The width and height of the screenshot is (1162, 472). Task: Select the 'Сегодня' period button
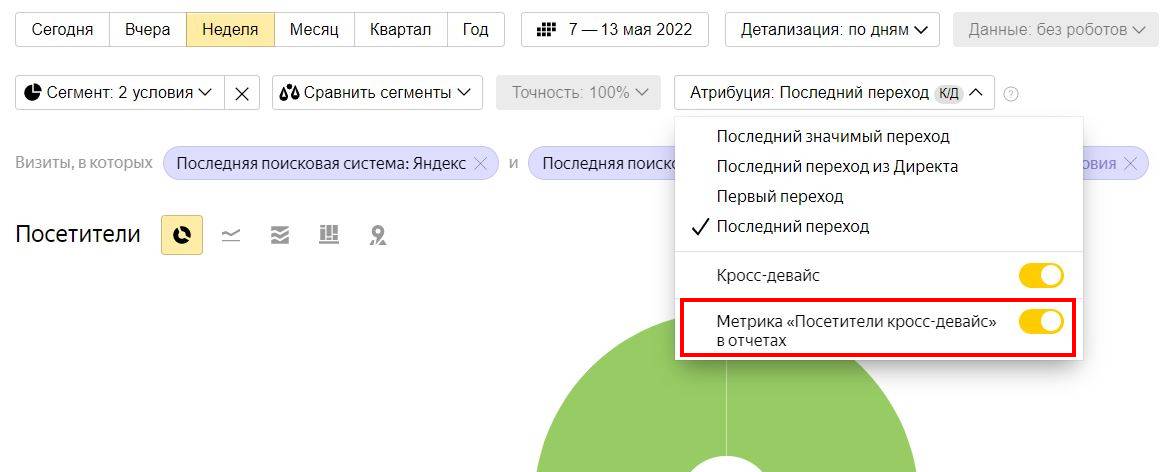[x=62, y=30]
